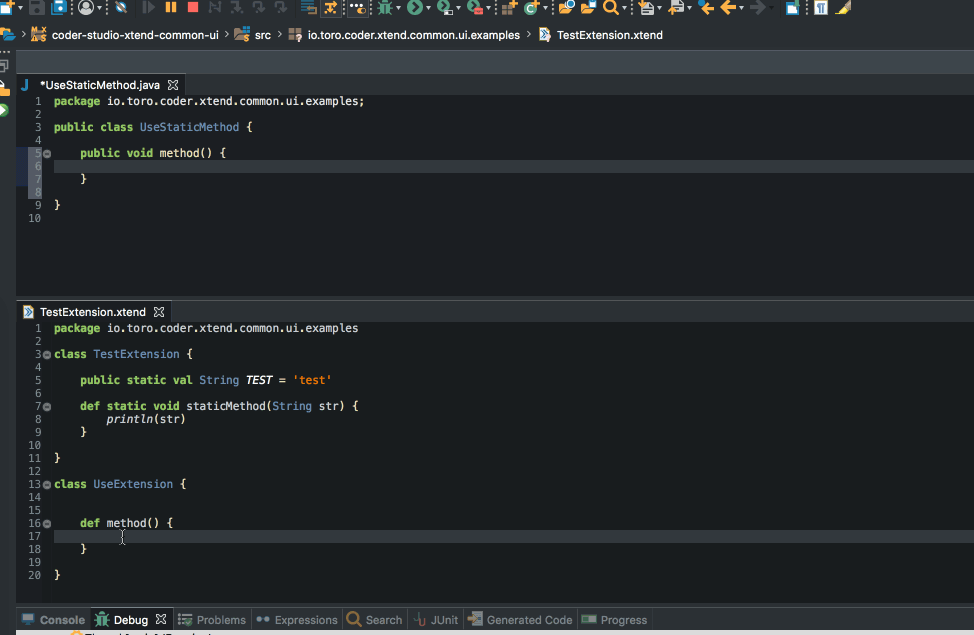Click the Last Edit Location arrow icon

[x=707, y=9]
